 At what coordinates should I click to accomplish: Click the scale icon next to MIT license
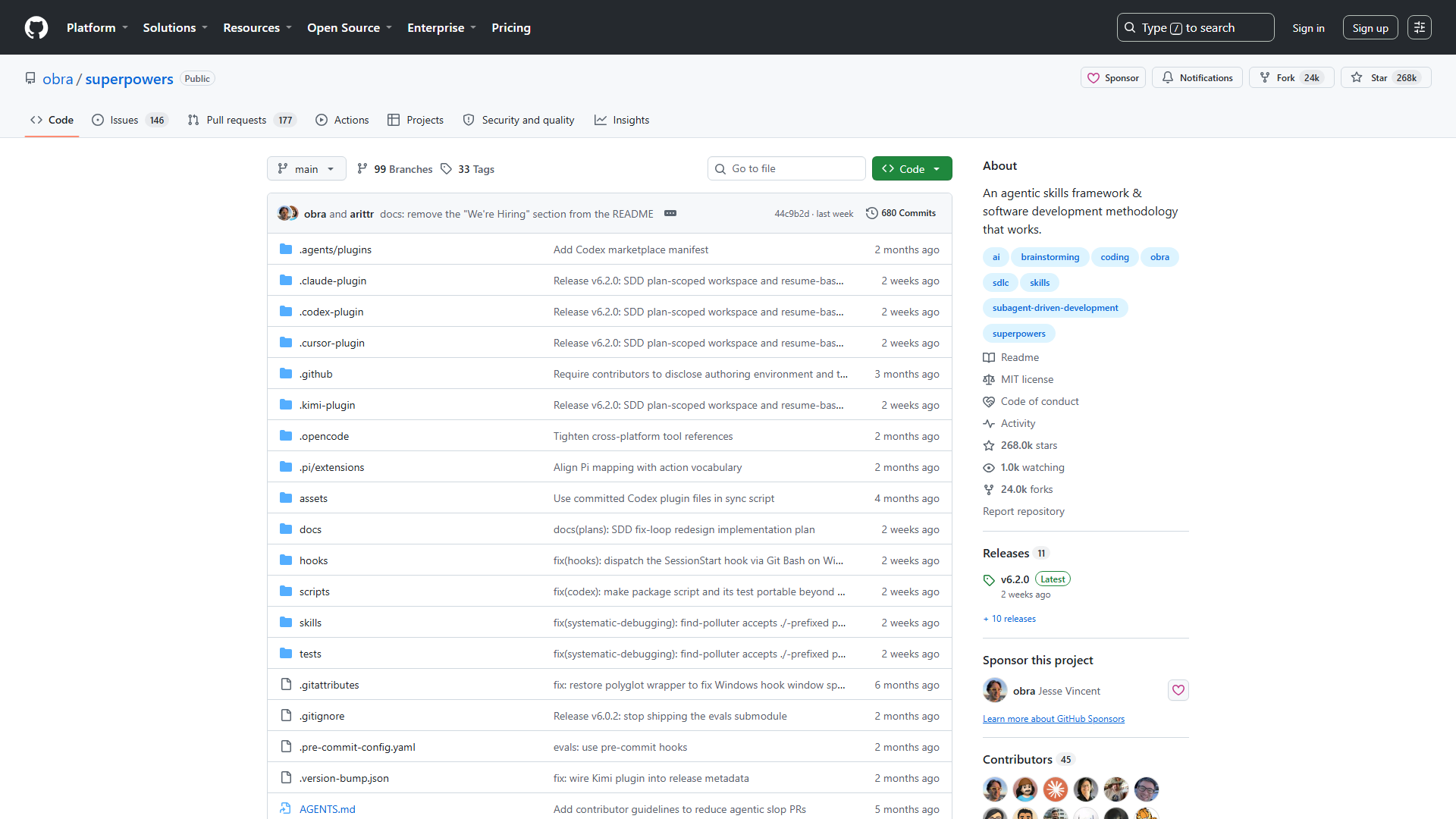[989, 379]
